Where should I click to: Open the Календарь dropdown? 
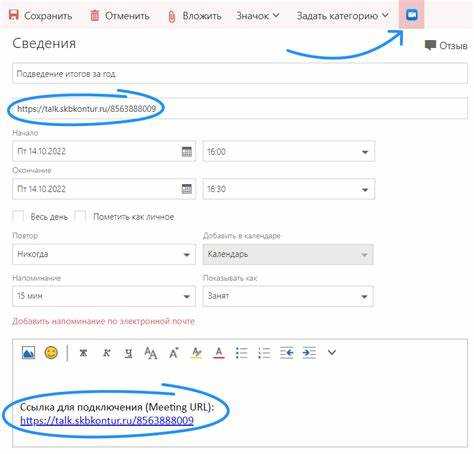[288, 254]
